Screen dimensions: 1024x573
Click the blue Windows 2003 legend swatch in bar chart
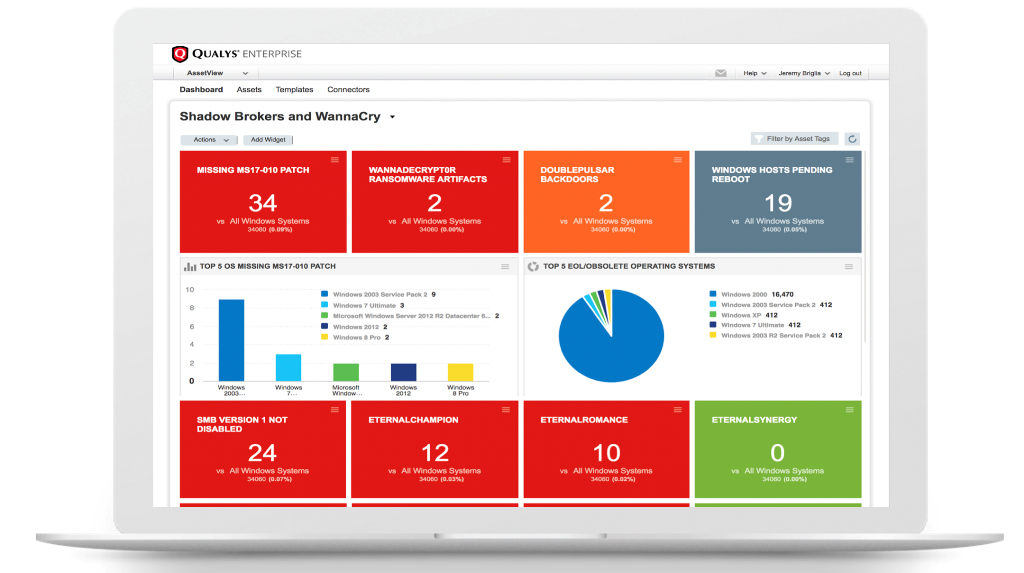click(x=325, y=294)
